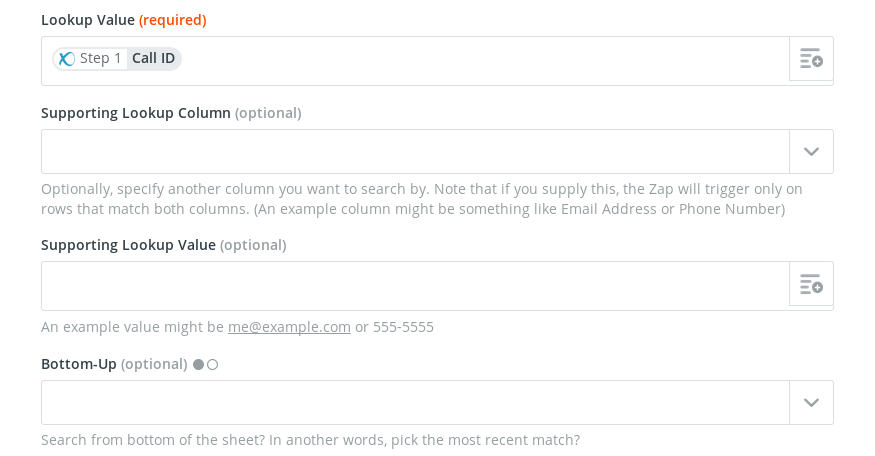
Task: Select hollow circle toggle next to Bottom-Up
Action: pos(213,364)
